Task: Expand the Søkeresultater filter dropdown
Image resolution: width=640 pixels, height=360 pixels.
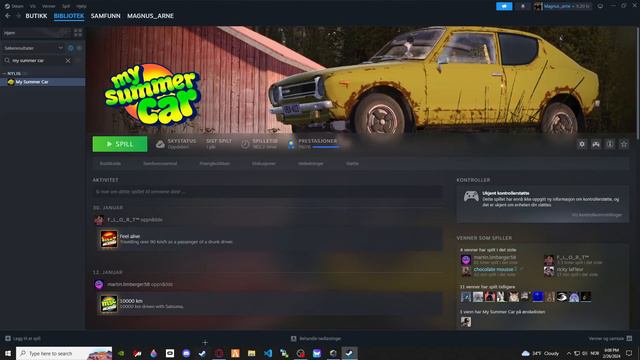Action: pos(33,48)
